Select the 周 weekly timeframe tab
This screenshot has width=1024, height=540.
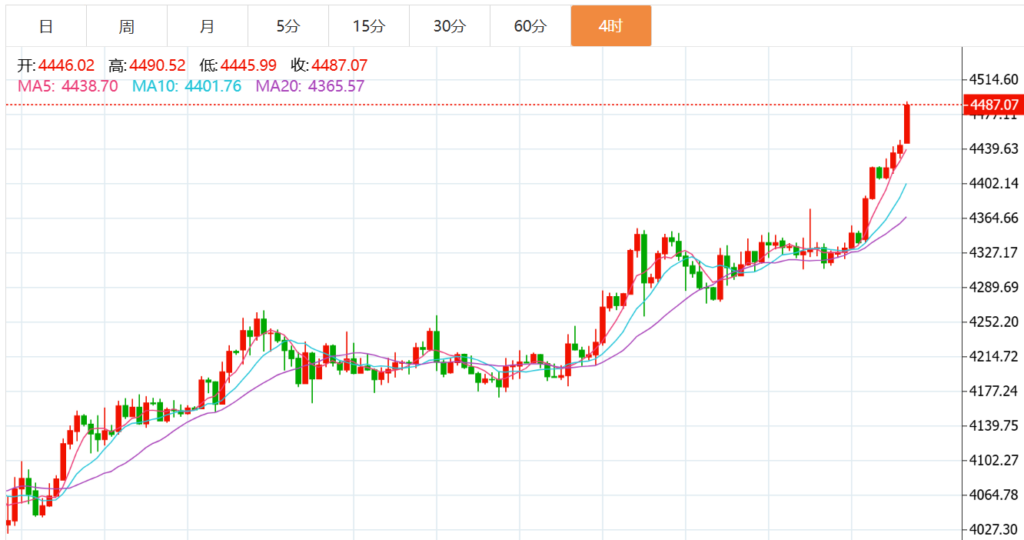tap(126, 26)
